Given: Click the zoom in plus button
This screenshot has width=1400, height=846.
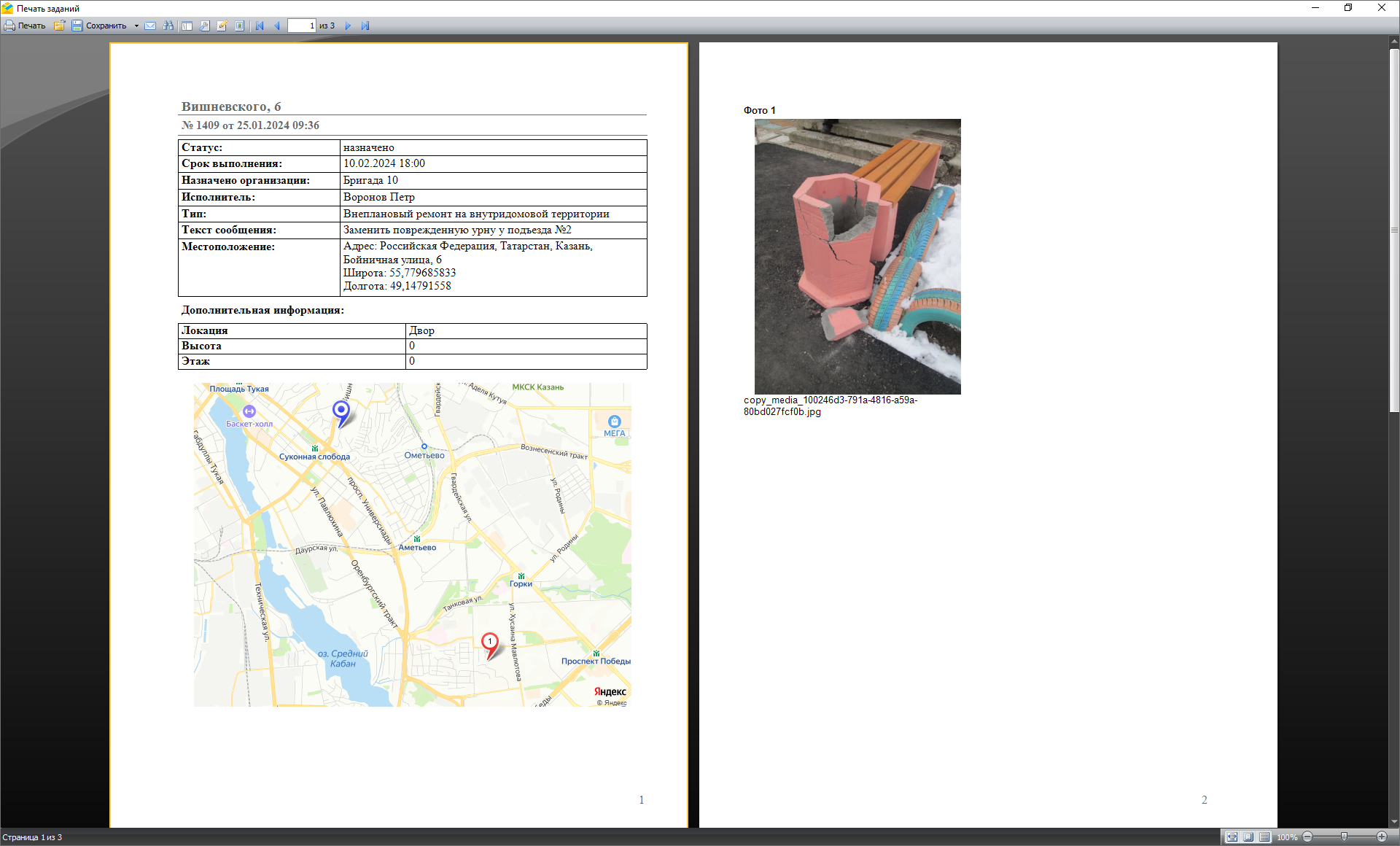Looking at the screenshot, I should (1381, 837).
